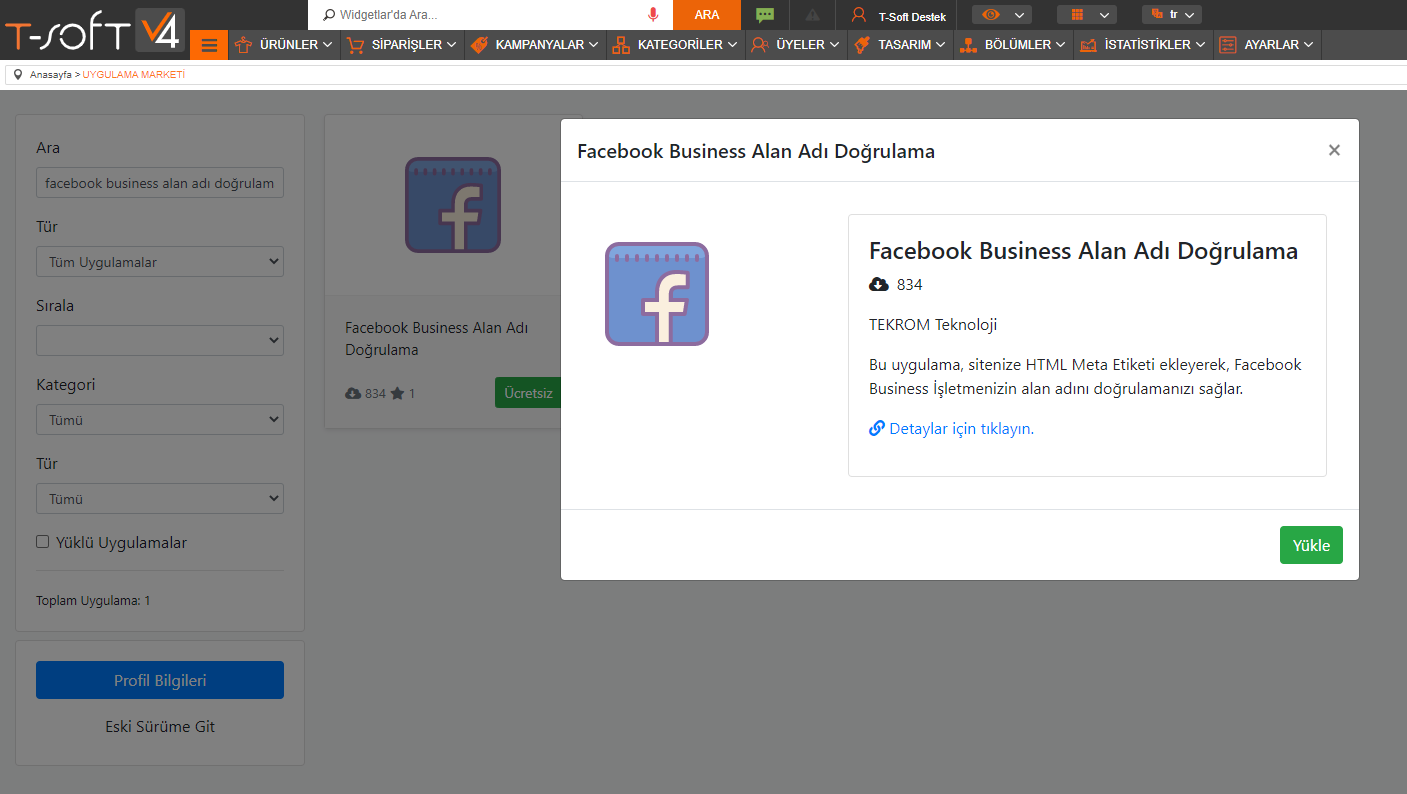Click the orange hamburger menu icon
1407x794 pixels.
[209, 45]
